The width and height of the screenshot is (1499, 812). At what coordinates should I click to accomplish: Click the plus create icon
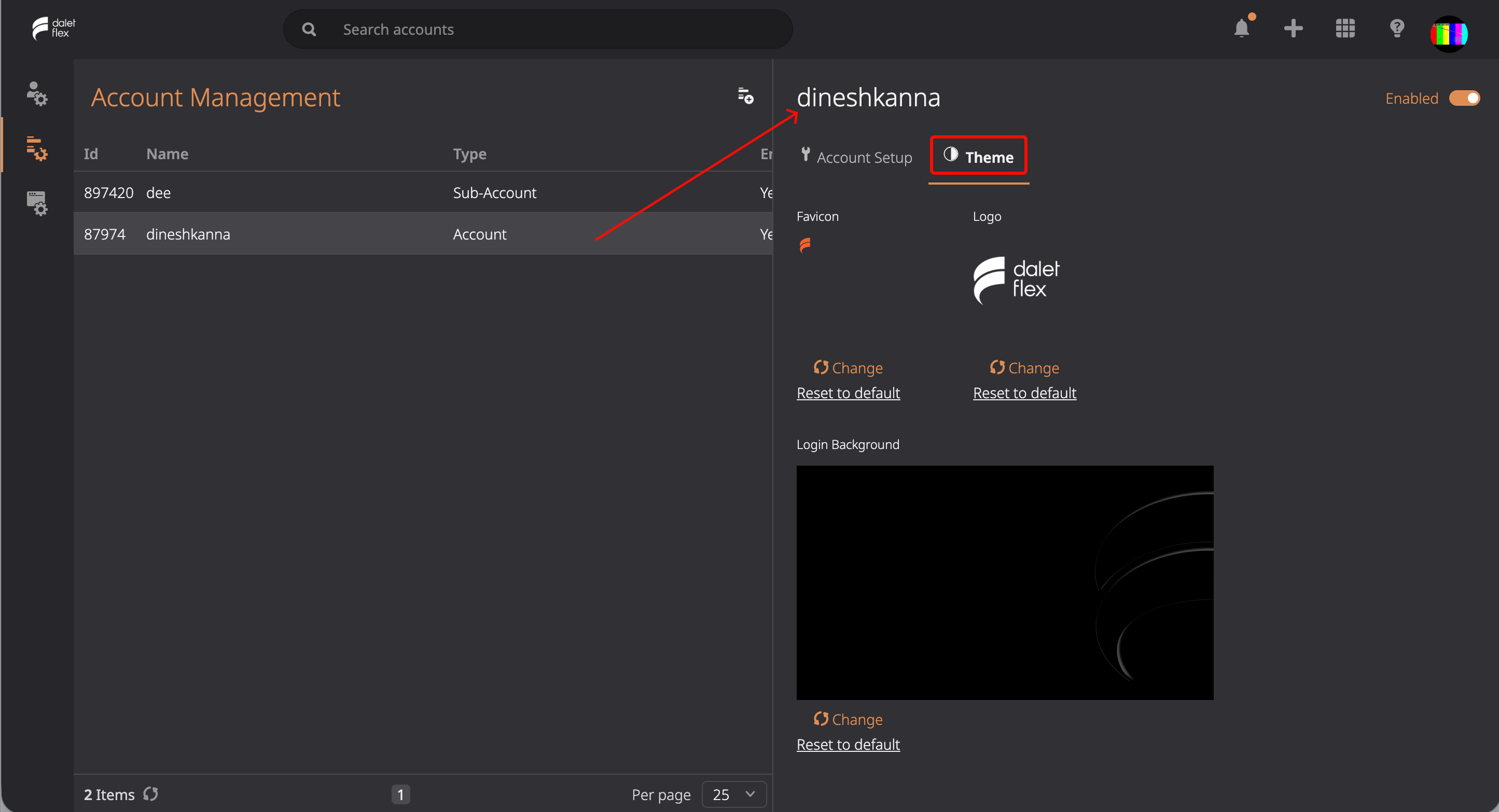[1293, 29]
